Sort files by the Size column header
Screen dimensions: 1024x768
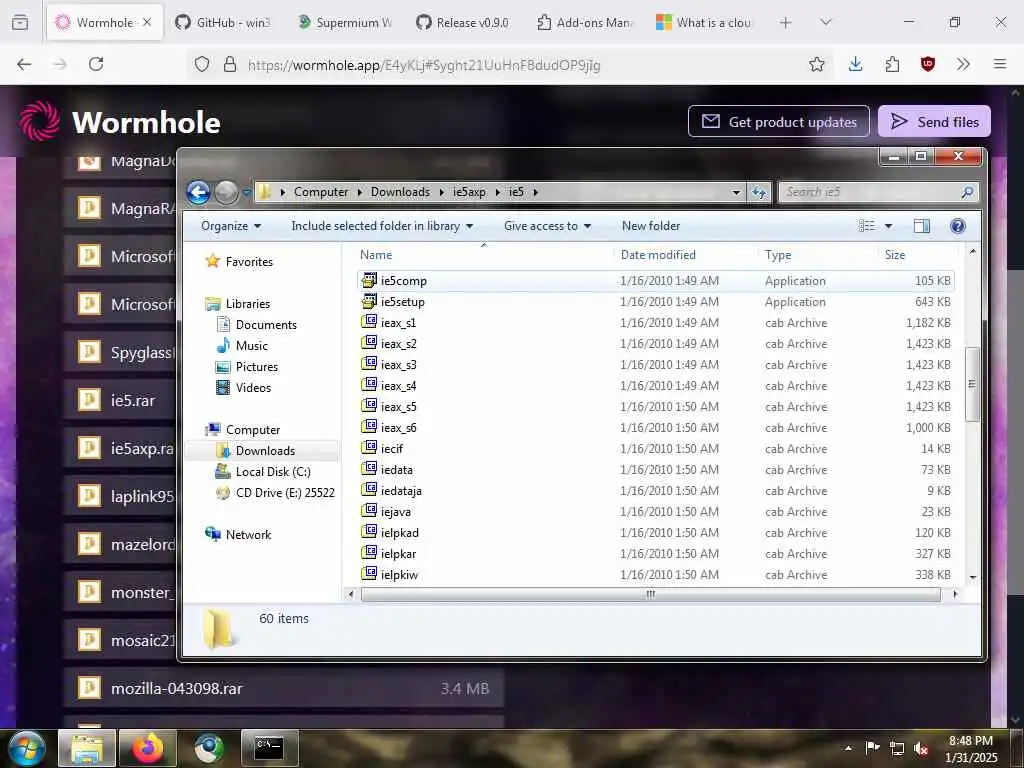(895, 255)
